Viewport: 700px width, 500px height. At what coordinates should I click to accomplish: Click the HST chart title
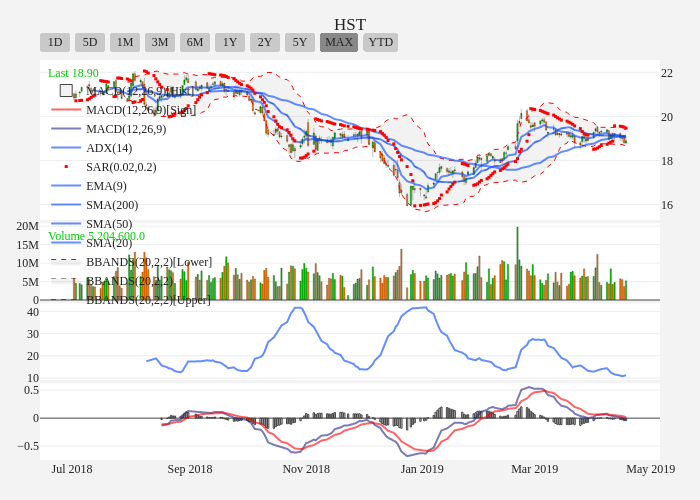(x=350, y=24)
